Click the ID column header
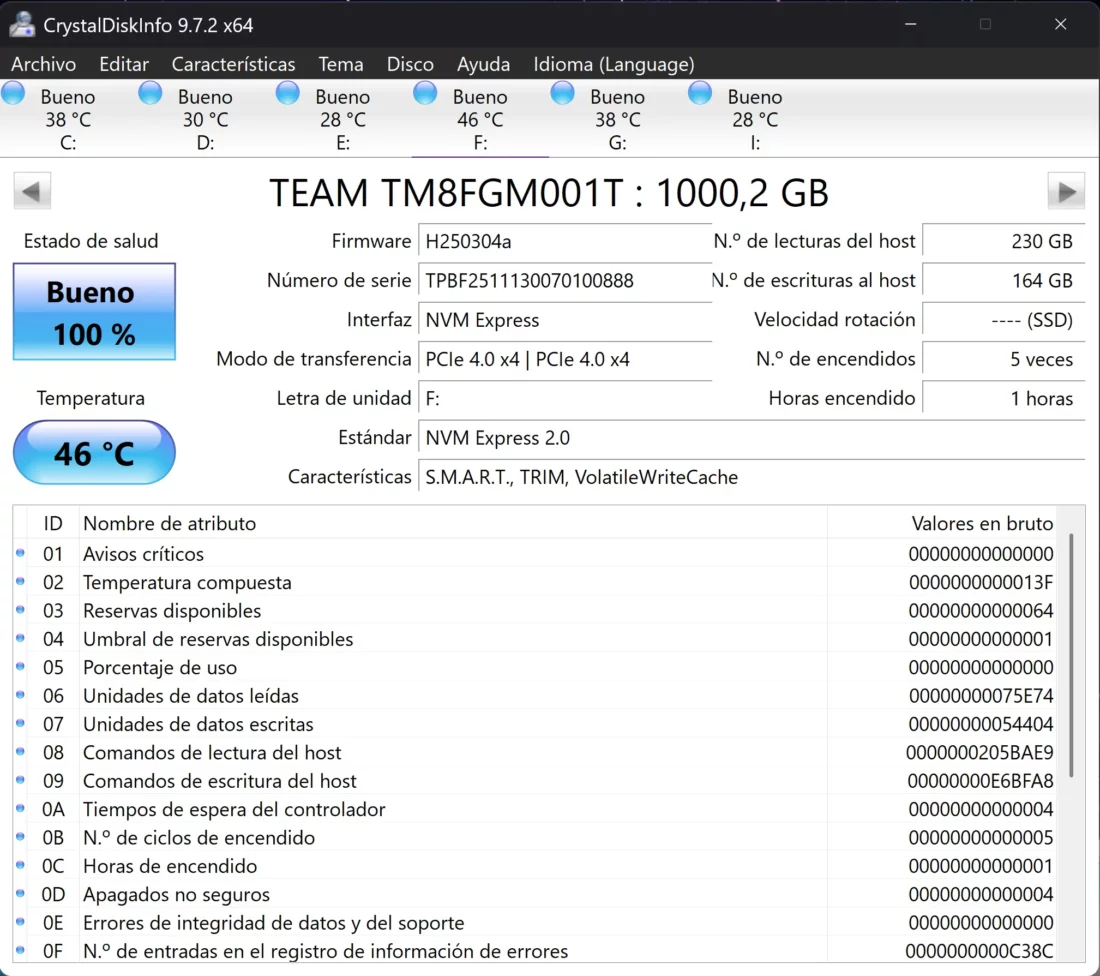Image resolution: width=1100 pixels, height=976 pixels. coord(53,523)
